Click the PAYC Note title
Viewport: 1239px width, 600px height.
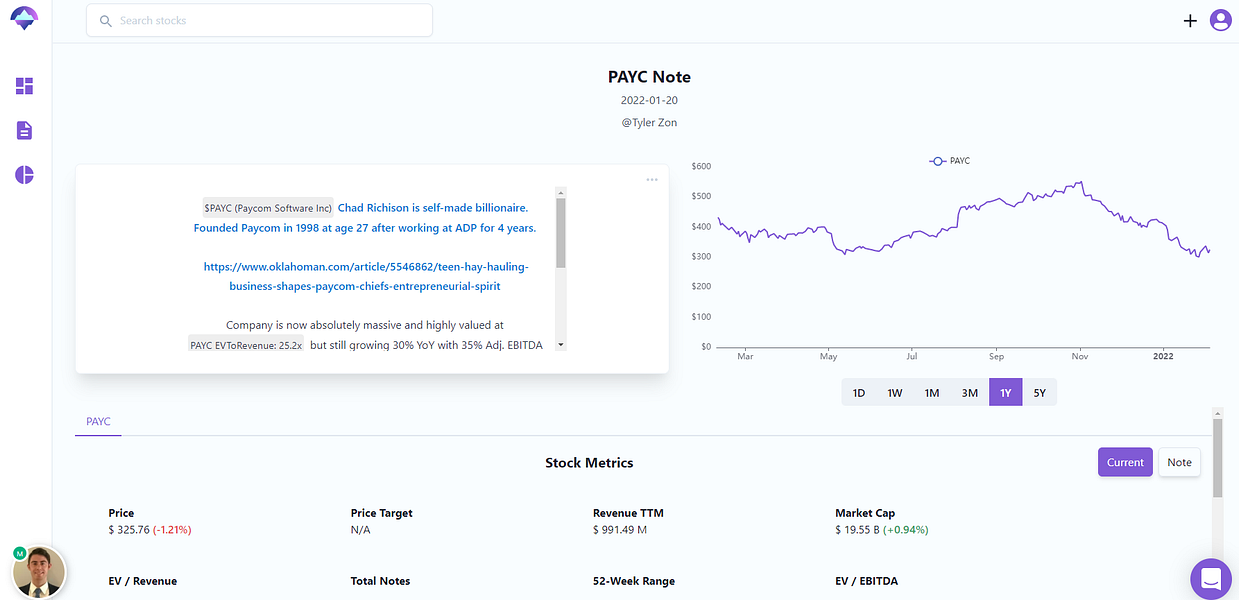[649, 77]
